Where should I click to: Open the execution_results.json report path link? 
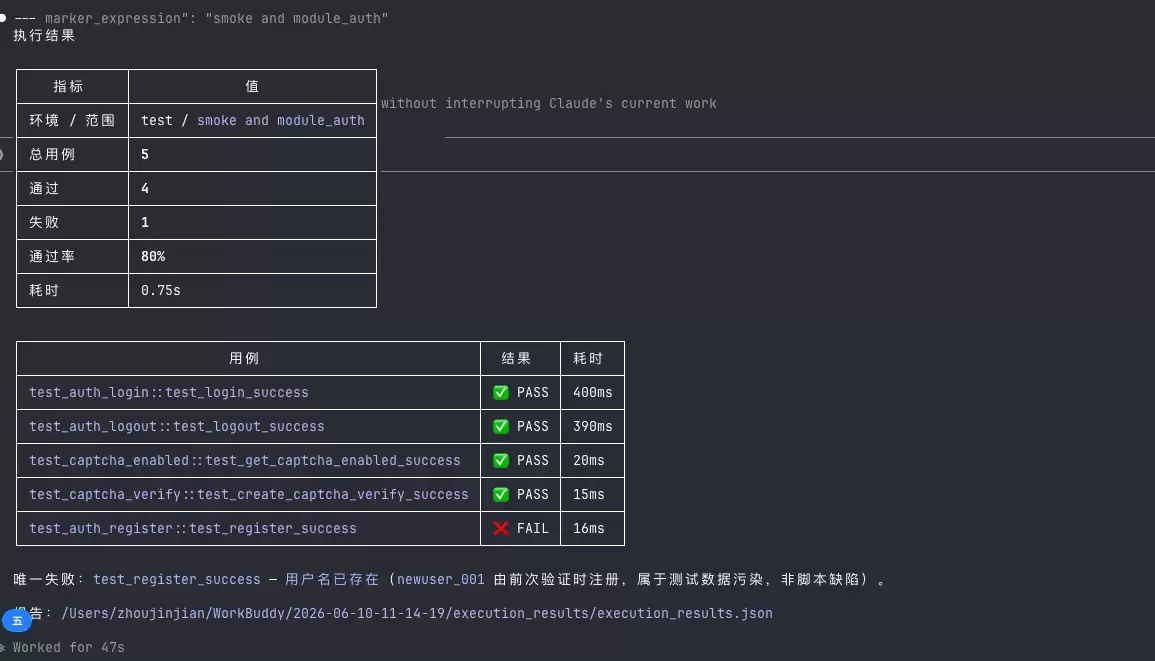click(x=417, y=613)
